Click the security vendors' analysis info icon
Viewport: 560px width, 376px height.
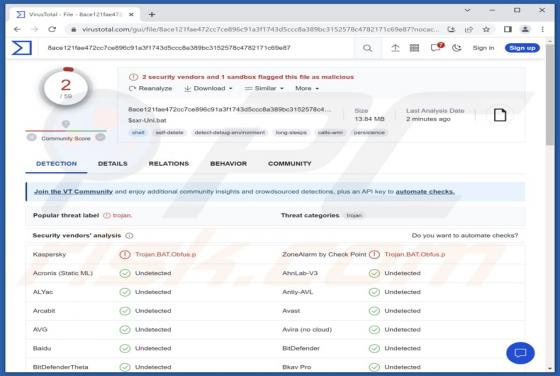point(129,236)
